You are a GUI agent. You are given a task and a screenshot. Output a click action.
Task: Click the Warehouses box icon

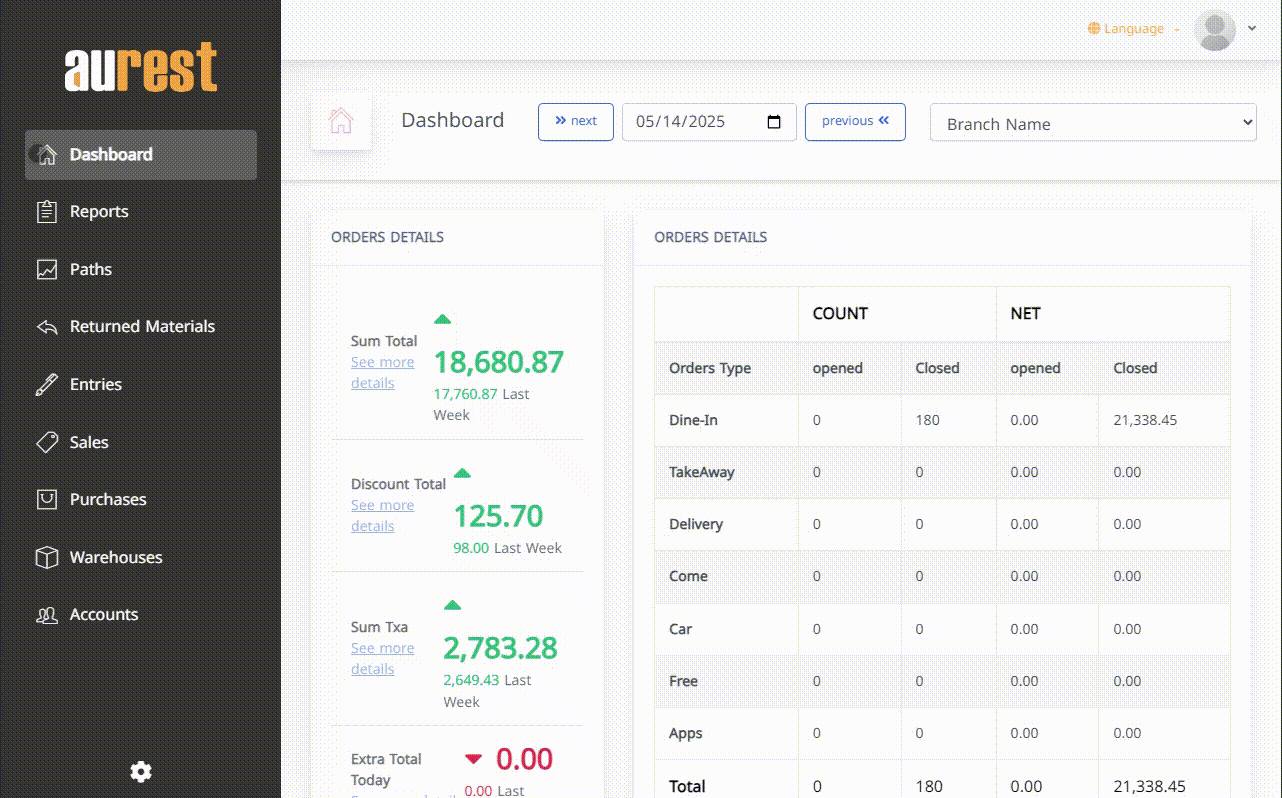[x=46, y=557]
